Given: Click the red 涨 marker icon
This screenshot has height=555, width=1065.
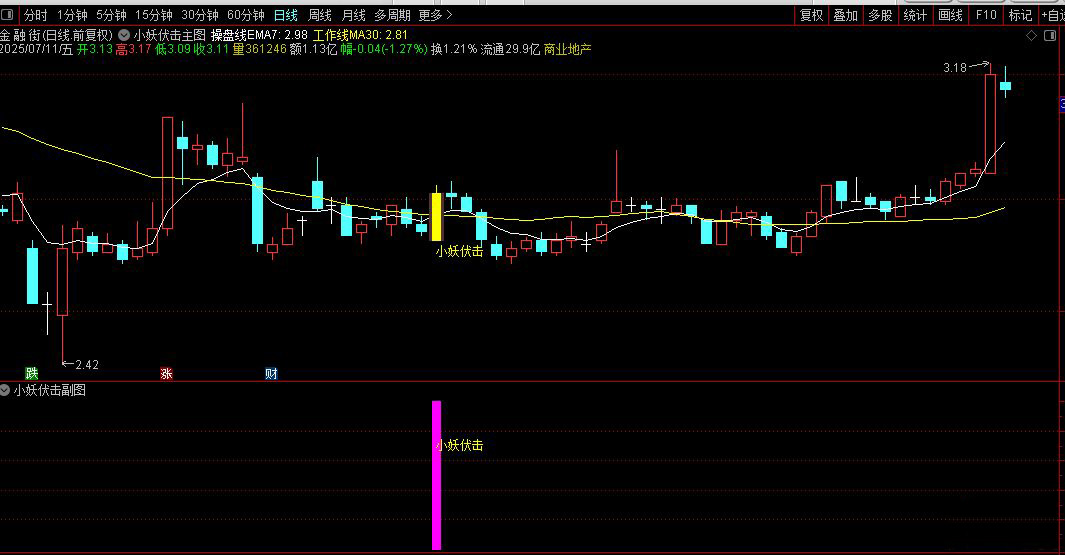Looking at the screenshot, I should (x=166, y=373).
